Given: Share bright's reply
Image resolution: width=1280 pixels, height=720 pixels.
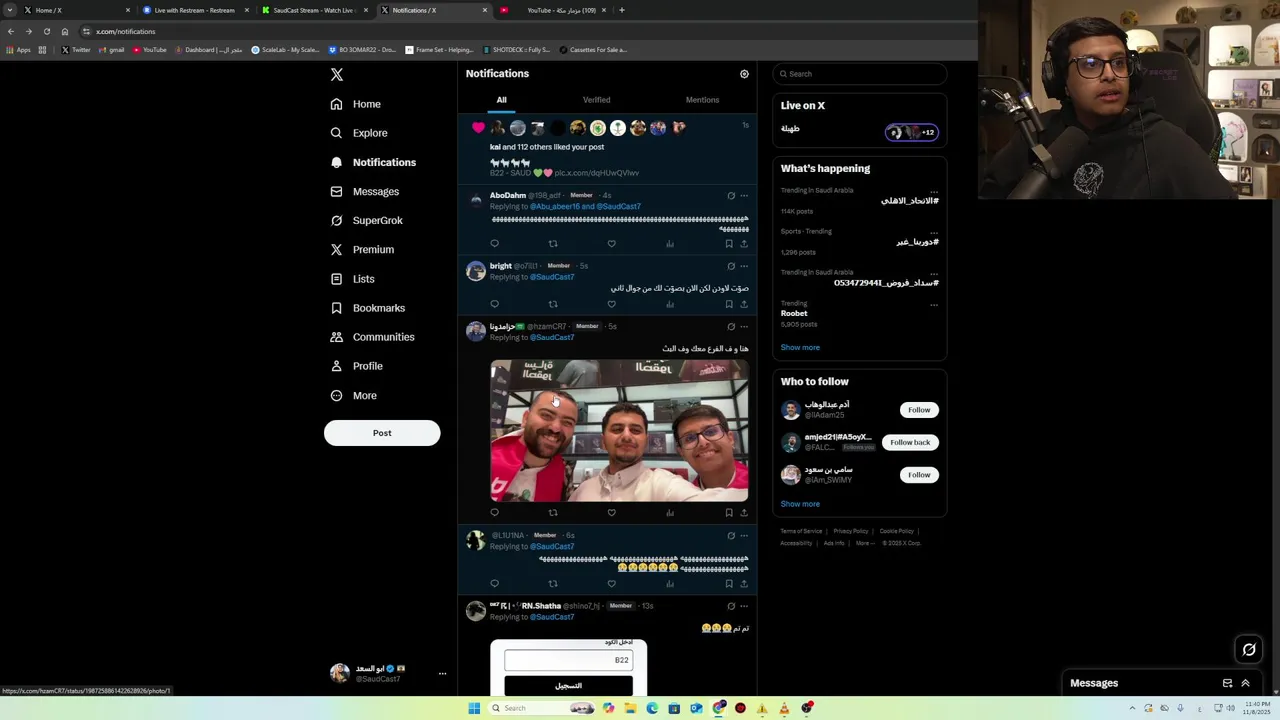Looking at the screenshot, I should tap(744, 304).
